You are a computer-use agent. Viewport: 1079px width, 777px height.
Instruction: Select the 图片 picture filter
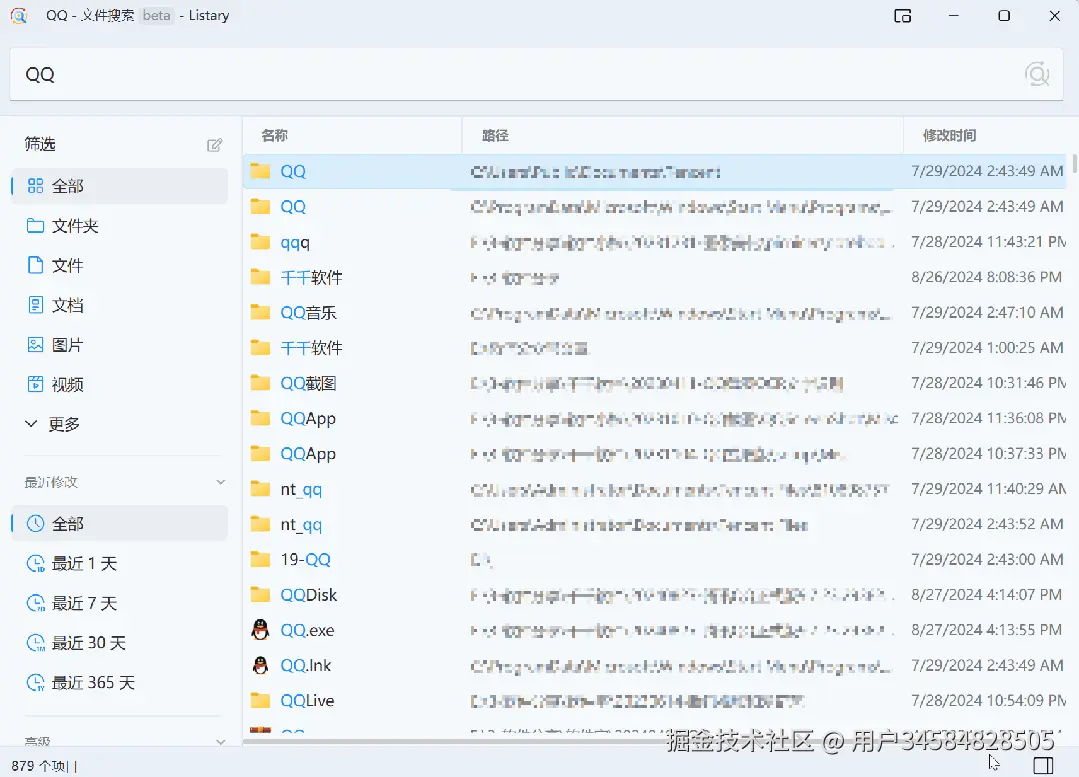120,345
